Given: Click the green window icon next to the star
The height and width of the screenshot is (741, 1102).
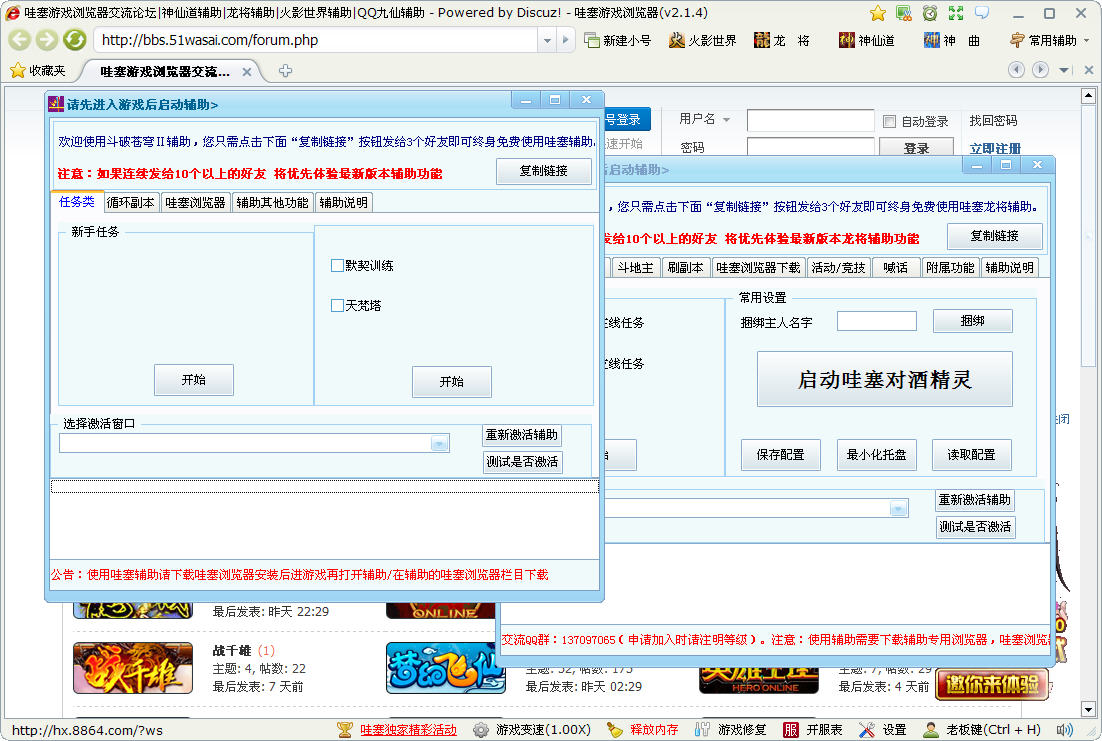Looking at the screenshot, I should coord(904,13).
